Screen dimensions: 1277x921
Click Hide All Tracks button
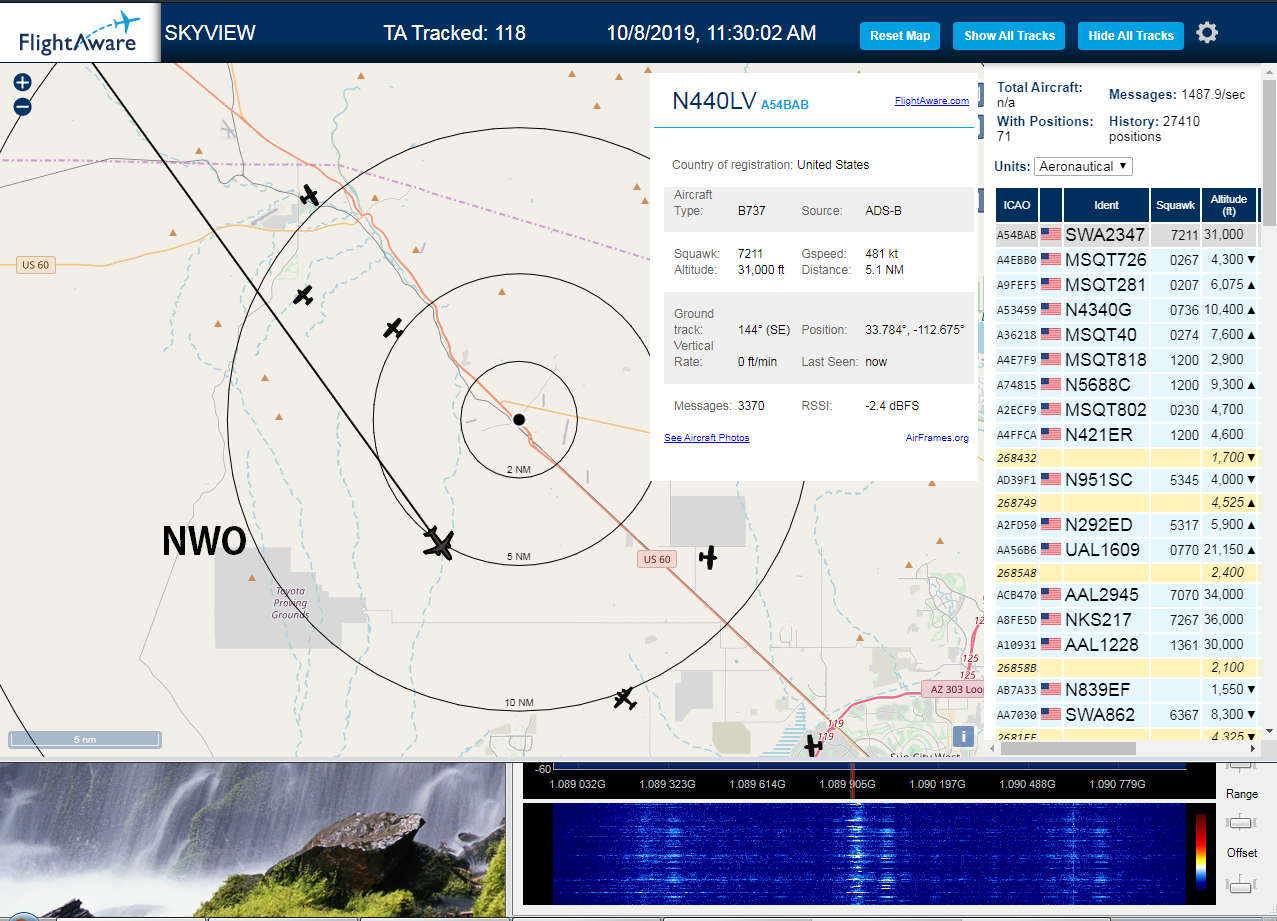[x=1131, y=36]
